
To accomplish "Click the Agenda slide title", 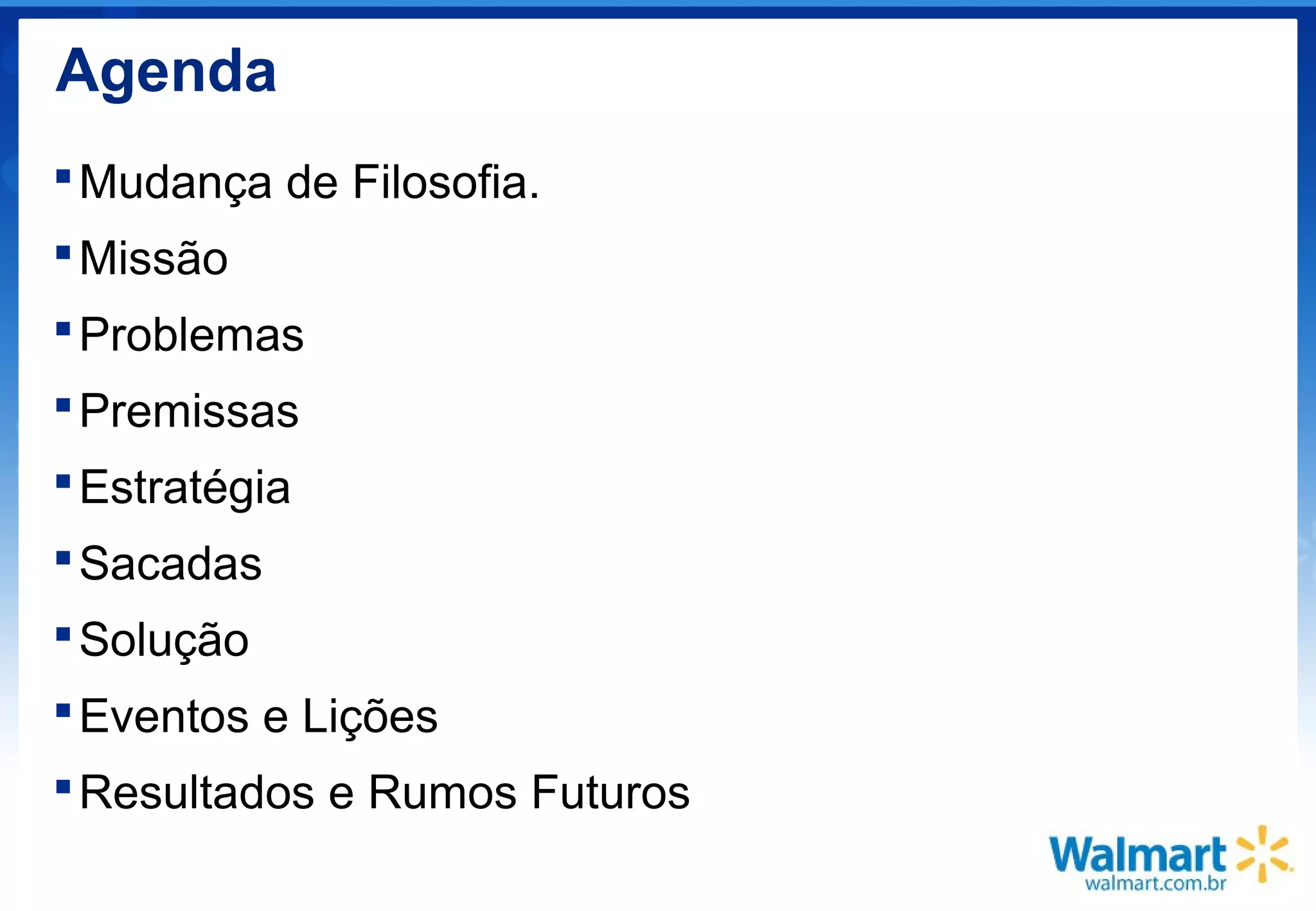I will 166,72.
